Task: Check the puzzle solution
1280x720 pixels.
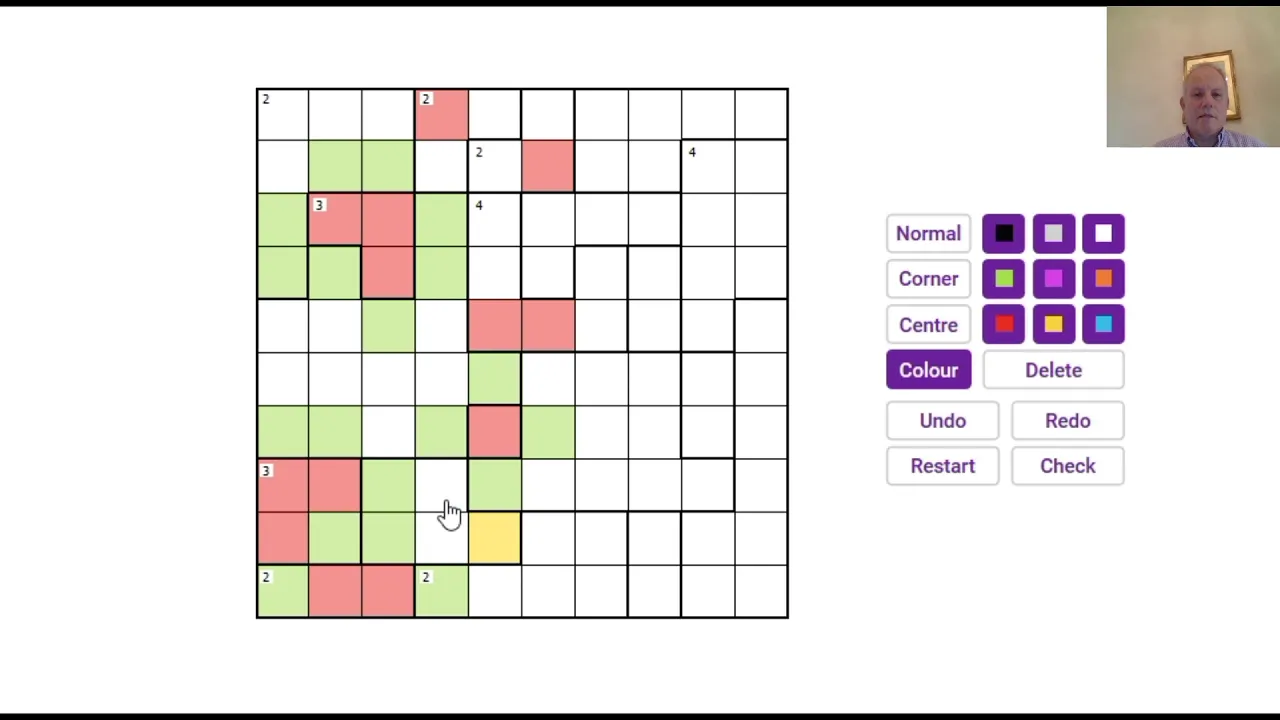Action: point(1067,466)
